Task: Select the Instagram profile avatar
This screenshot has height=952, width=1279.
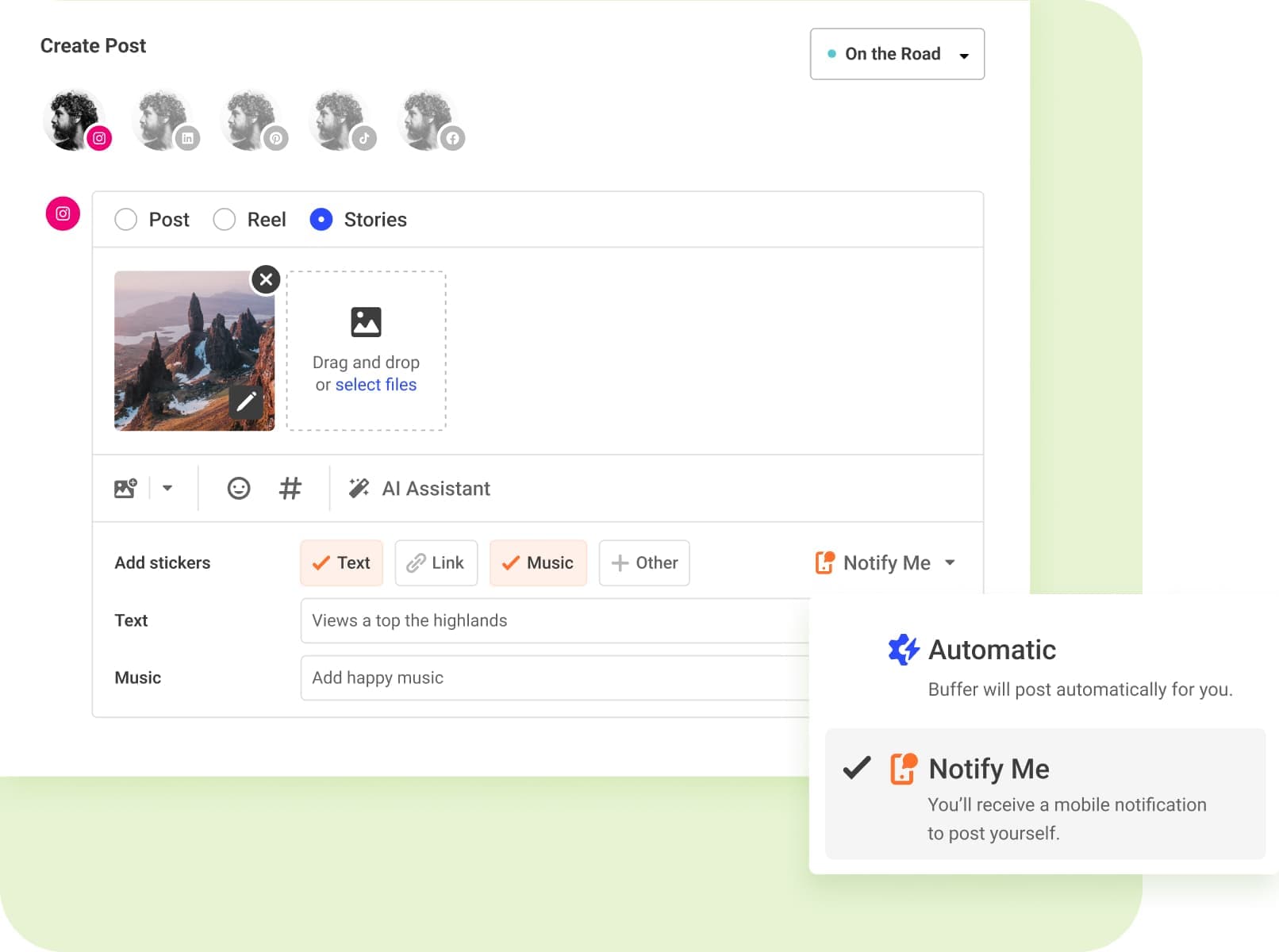Action: [75, 120]
